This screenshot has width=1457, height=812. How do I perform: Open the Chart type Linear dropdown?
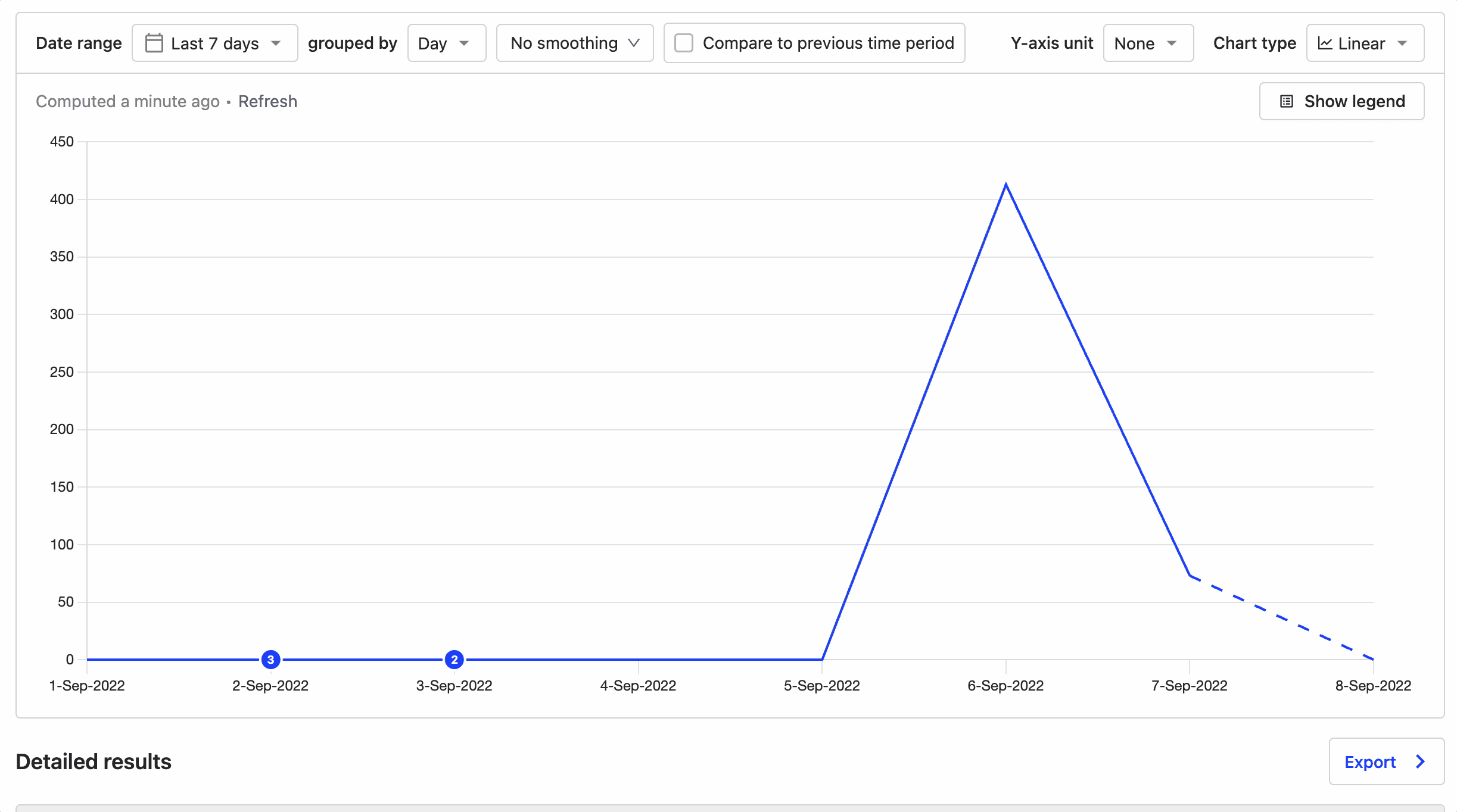[x=1364, y=43]
